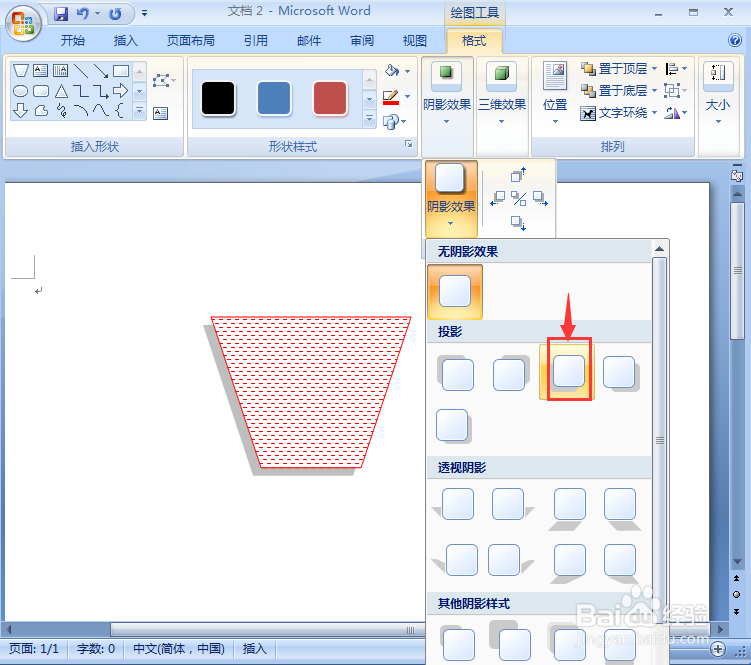Select the 格式 drawing tools tab
Screen dimensions: 751x665
[474, 41]
